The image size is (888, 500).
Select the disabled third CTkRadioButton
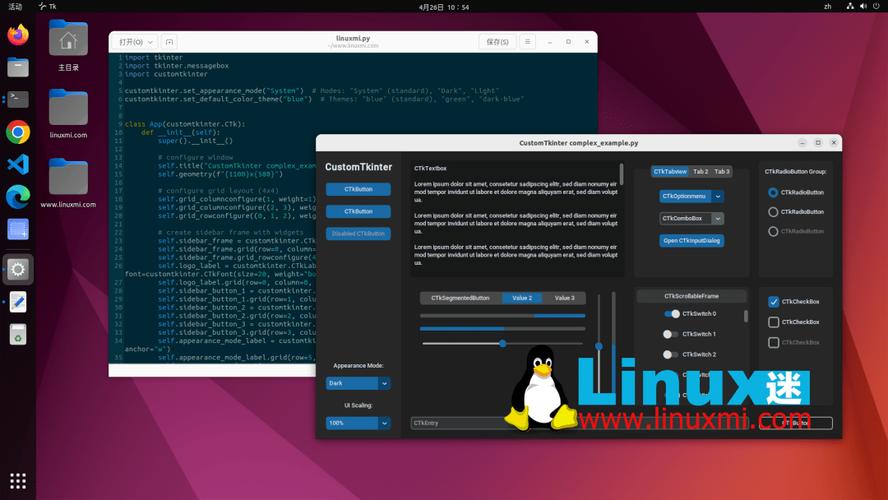(773, 231)
